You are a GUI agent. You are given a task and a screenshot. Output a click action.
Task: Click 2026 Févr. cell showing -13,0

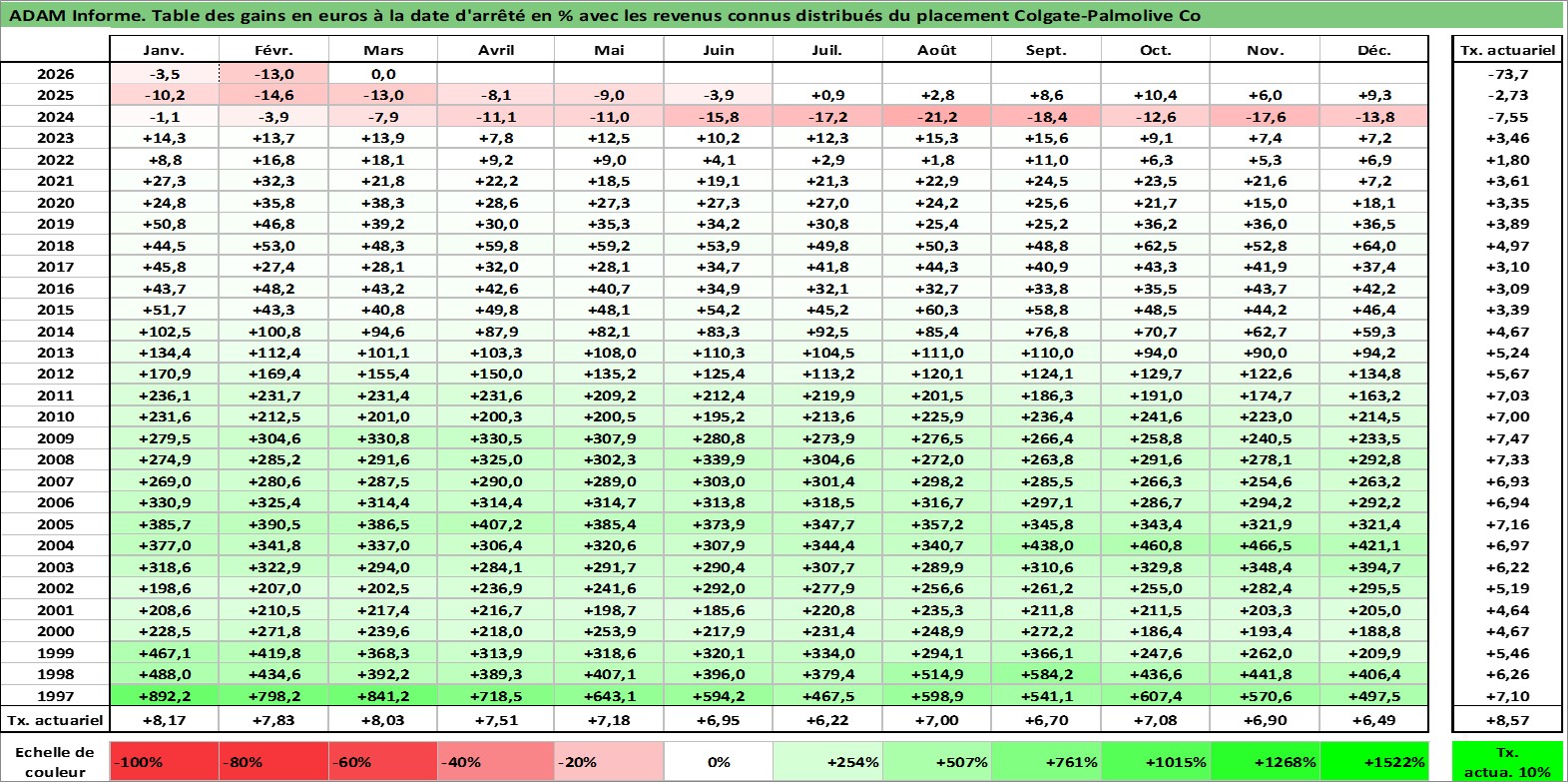click(x=273, y=74)
